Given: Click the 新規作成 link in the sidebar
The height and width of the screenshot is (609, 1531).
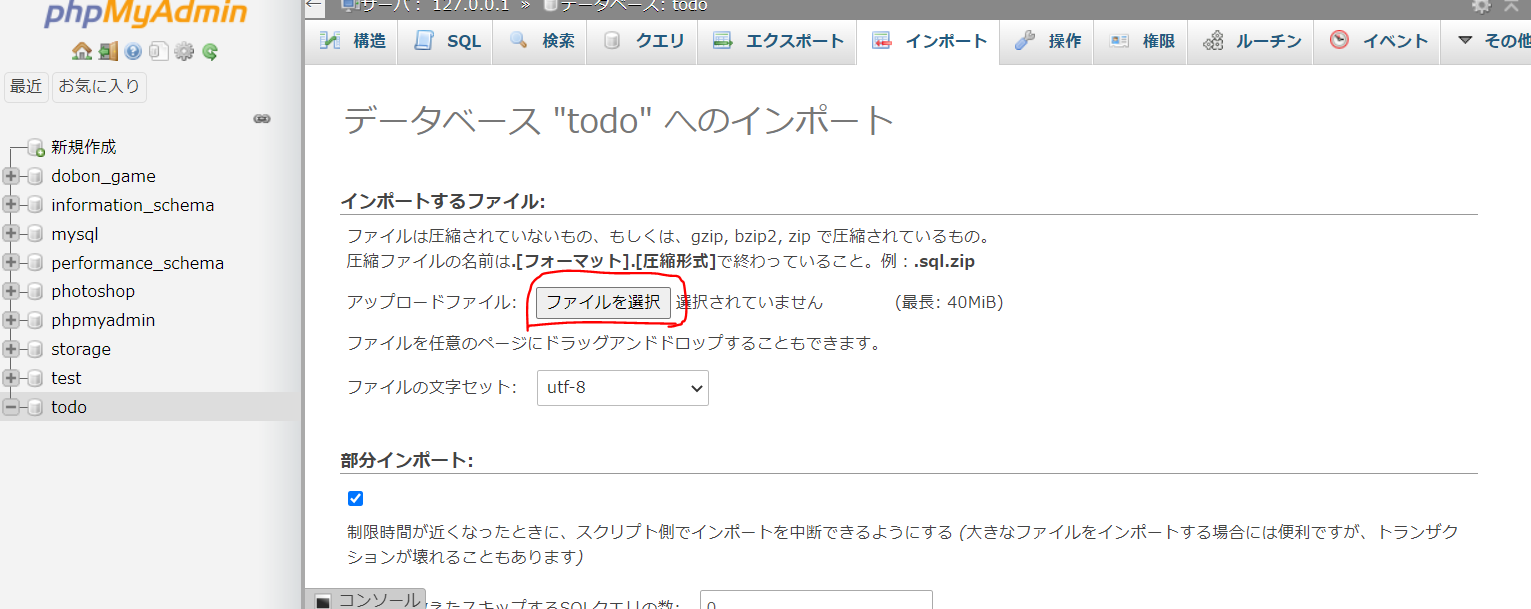Looking at the screenshot, I should pos(85,146).
